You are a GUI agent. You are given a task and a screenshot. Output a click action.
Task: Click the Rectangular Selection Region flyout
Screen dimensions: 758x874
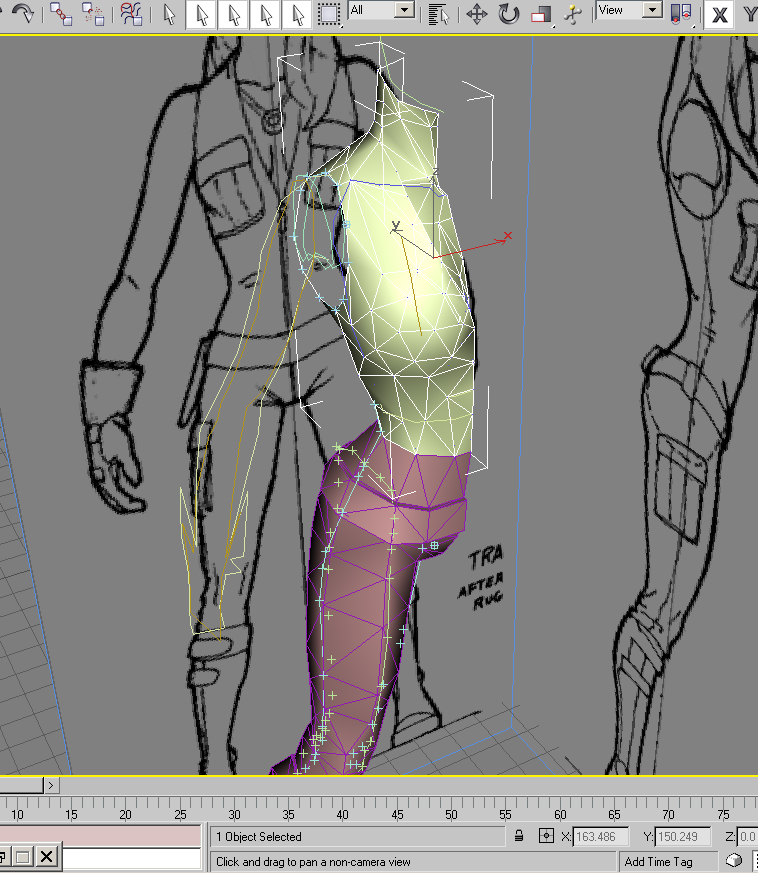tap(329, 14)
